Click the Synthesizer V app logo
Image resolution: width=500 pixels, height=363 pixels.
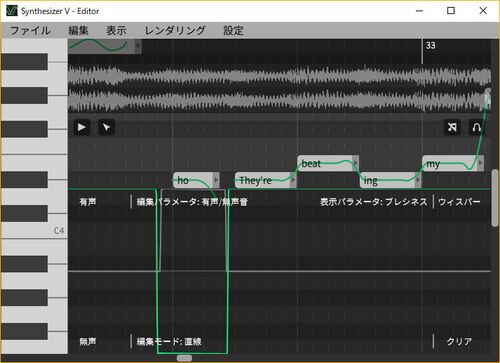[11, 11]
